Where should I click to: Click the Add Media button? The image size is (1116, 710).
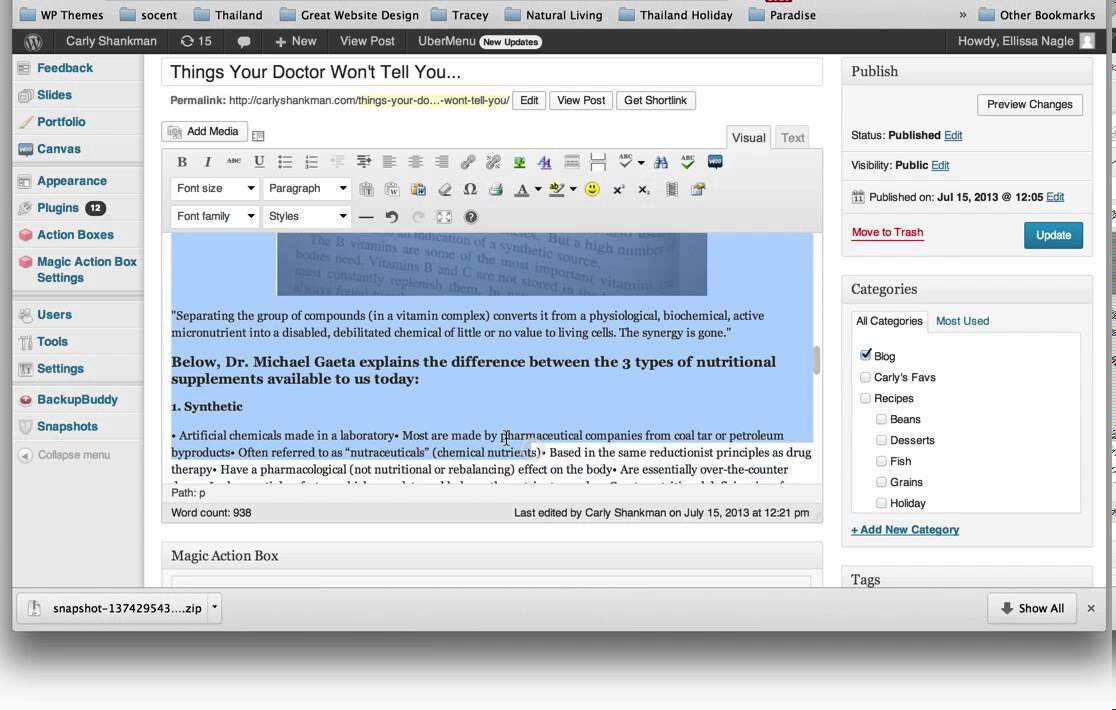coord(204,132)
